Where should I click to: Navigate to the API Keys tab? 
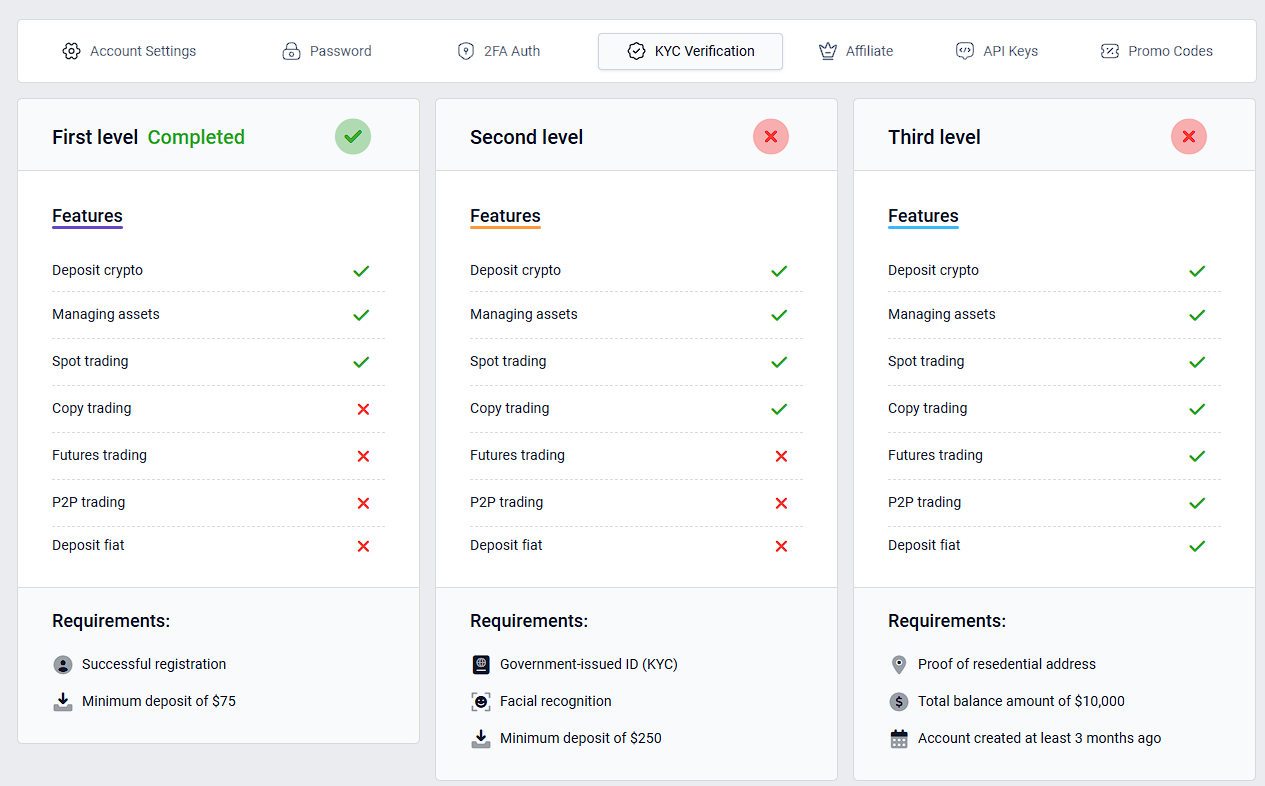tap(997, 51)
